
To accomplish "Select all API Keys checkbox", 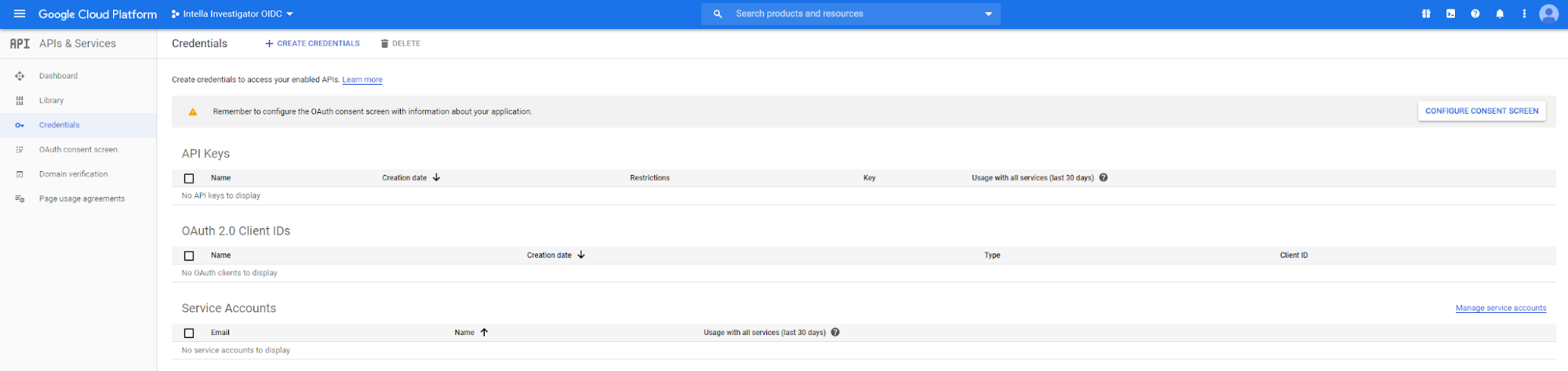I will tap(189, 179).
